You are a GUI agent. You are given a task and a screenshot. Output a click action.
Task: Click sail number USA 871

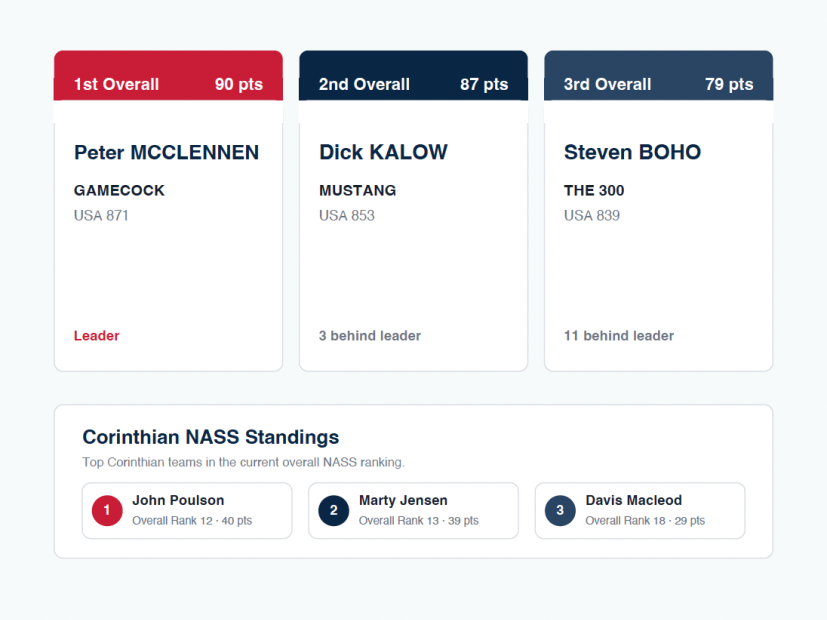pyautogui.click(x=101, y=216)
